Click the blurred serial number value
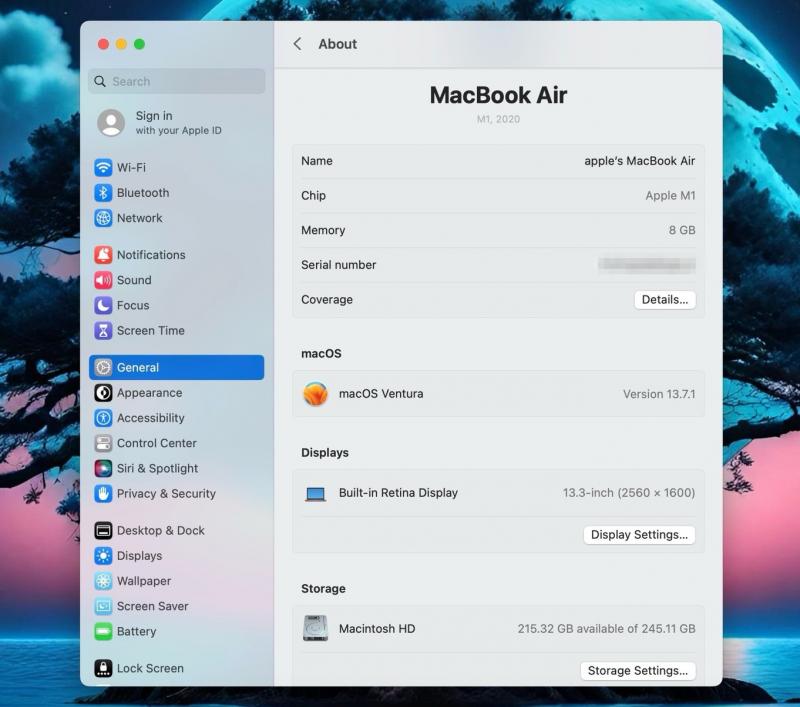Image resolution: width=800 pixels, height=707 pixels. [647, 265]
